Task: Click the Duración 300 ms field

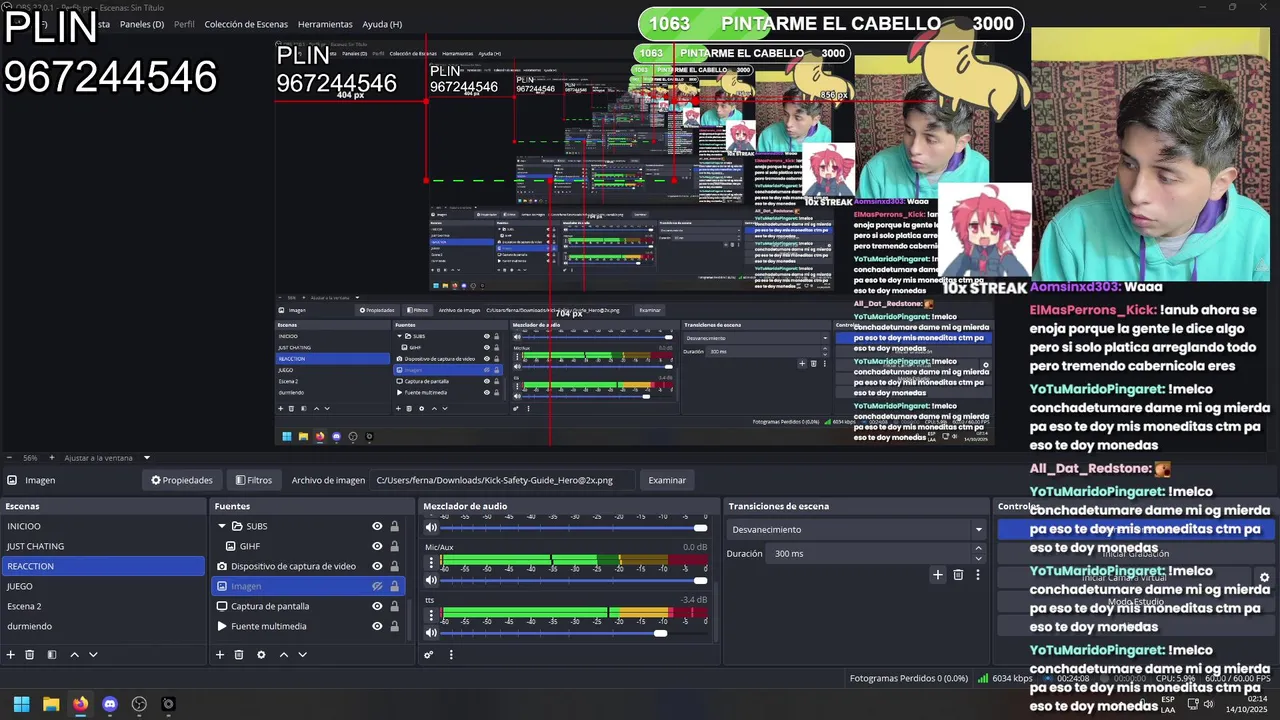Action: (878, 553)
